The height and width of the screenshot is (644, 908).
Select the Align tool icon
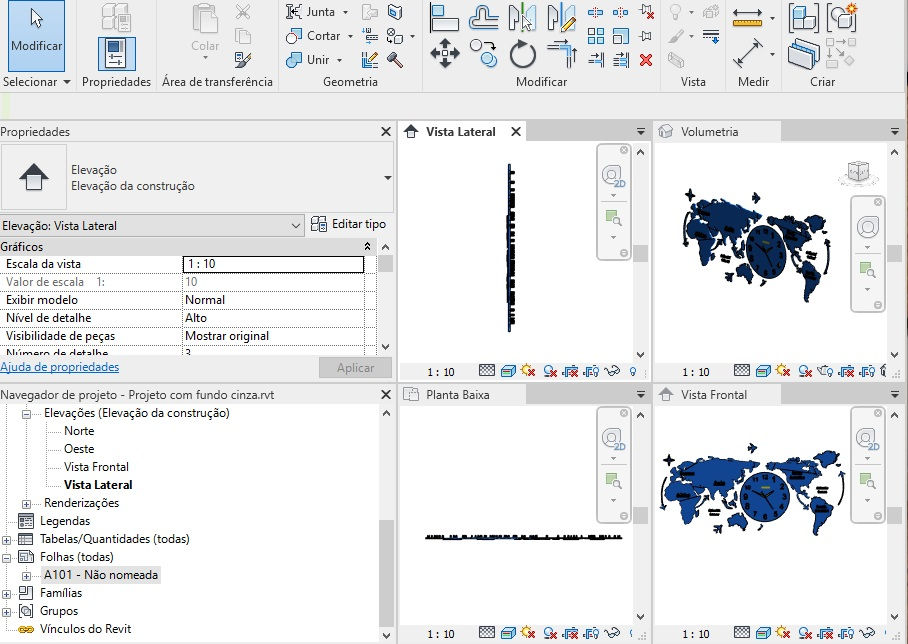tap(444, 17)
